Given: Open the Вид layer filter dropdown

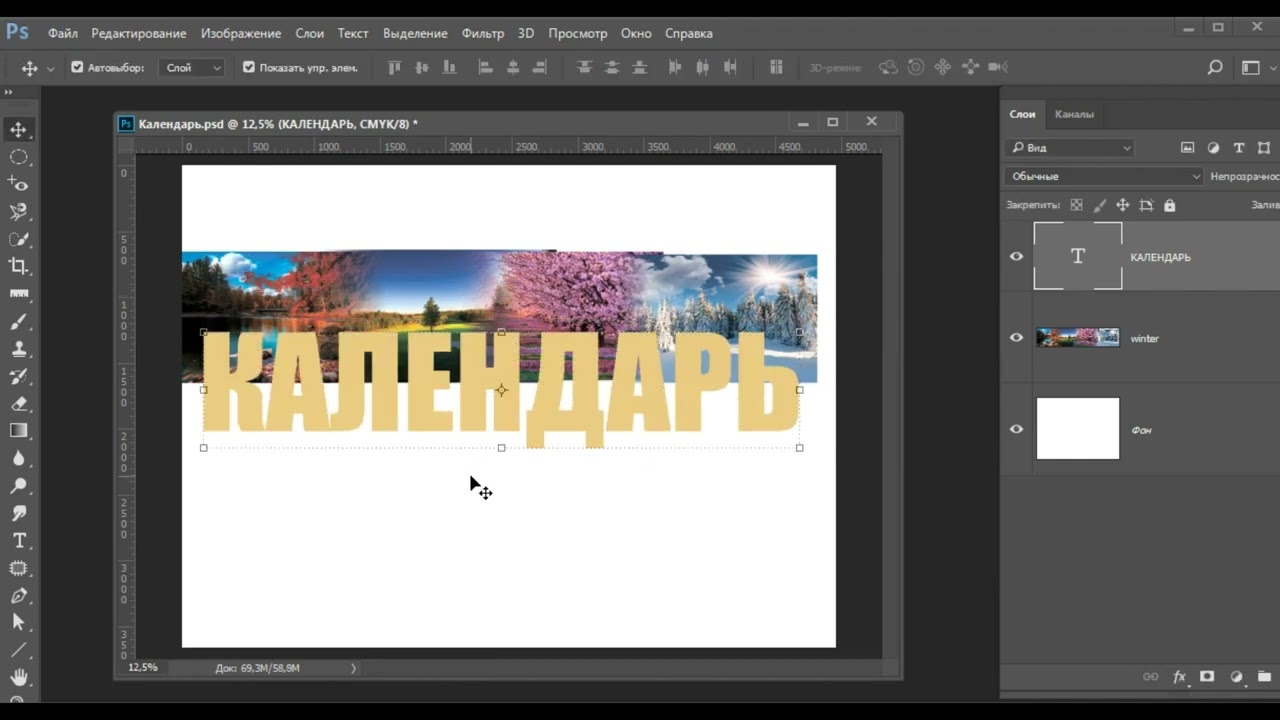Looking at the screenshot, I should [1070, 147].
